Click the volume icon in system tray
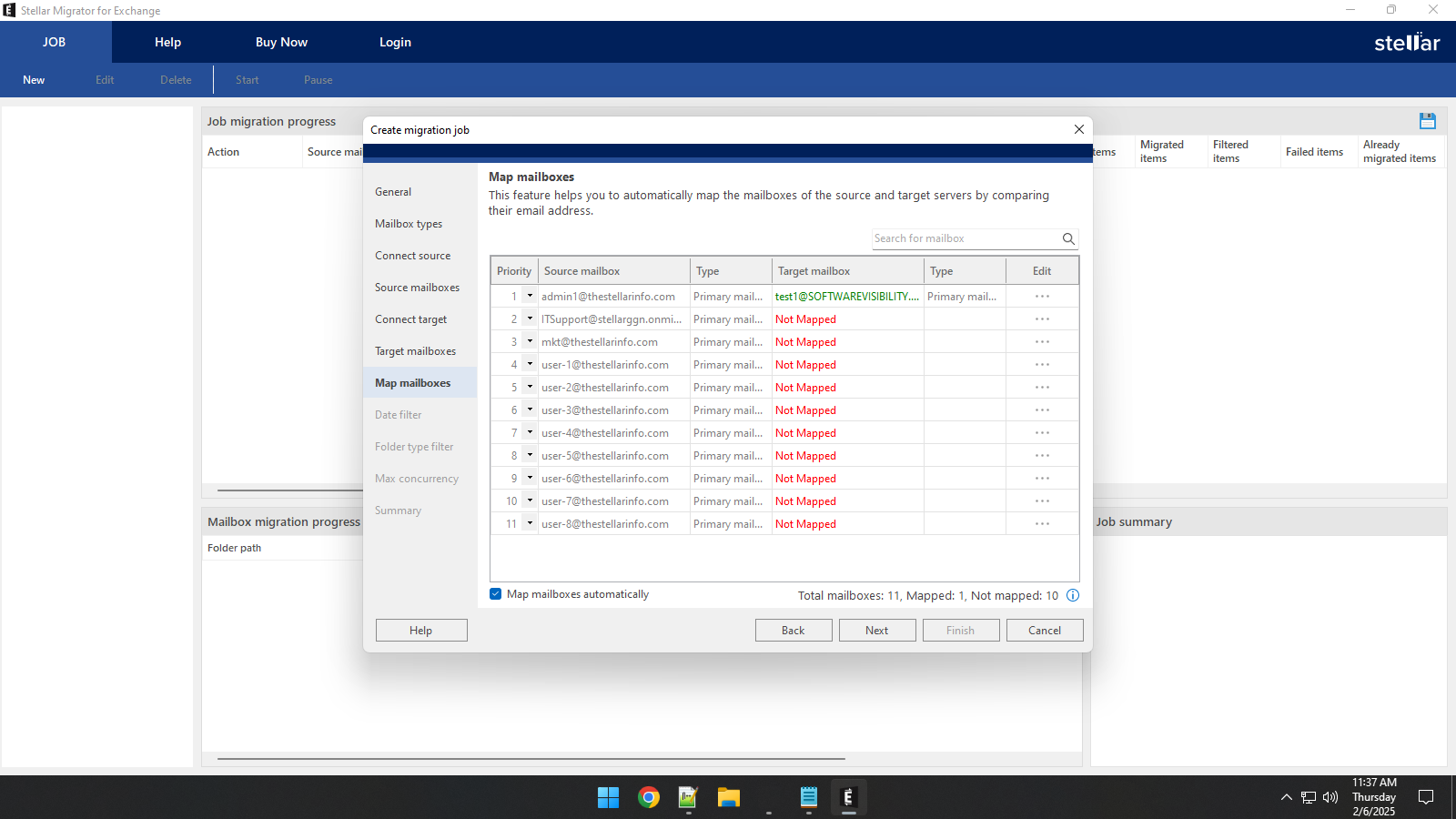This screenshot has width=1456, height=819. pos(1330,797)
